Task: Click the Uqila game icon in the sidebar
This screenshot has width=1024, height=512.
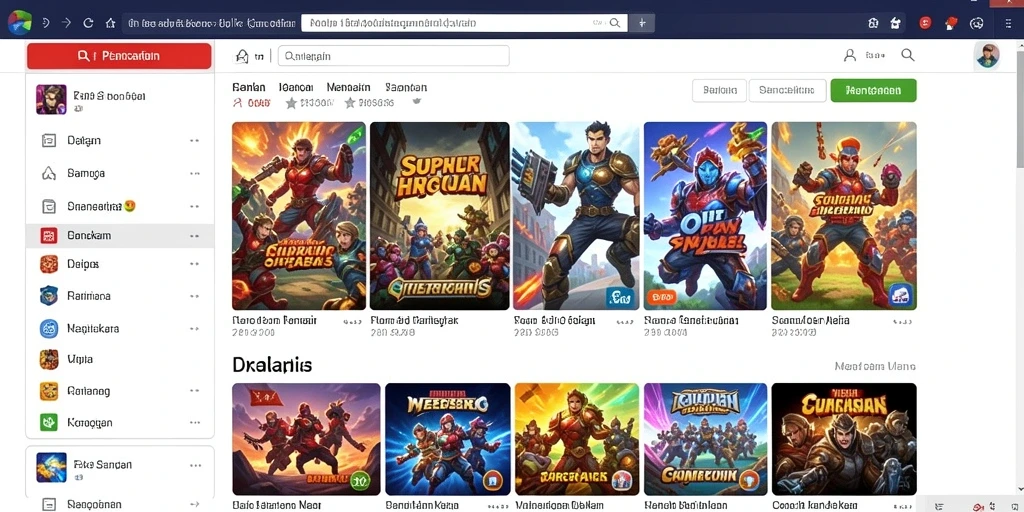Action: click(x=49, y=359)
